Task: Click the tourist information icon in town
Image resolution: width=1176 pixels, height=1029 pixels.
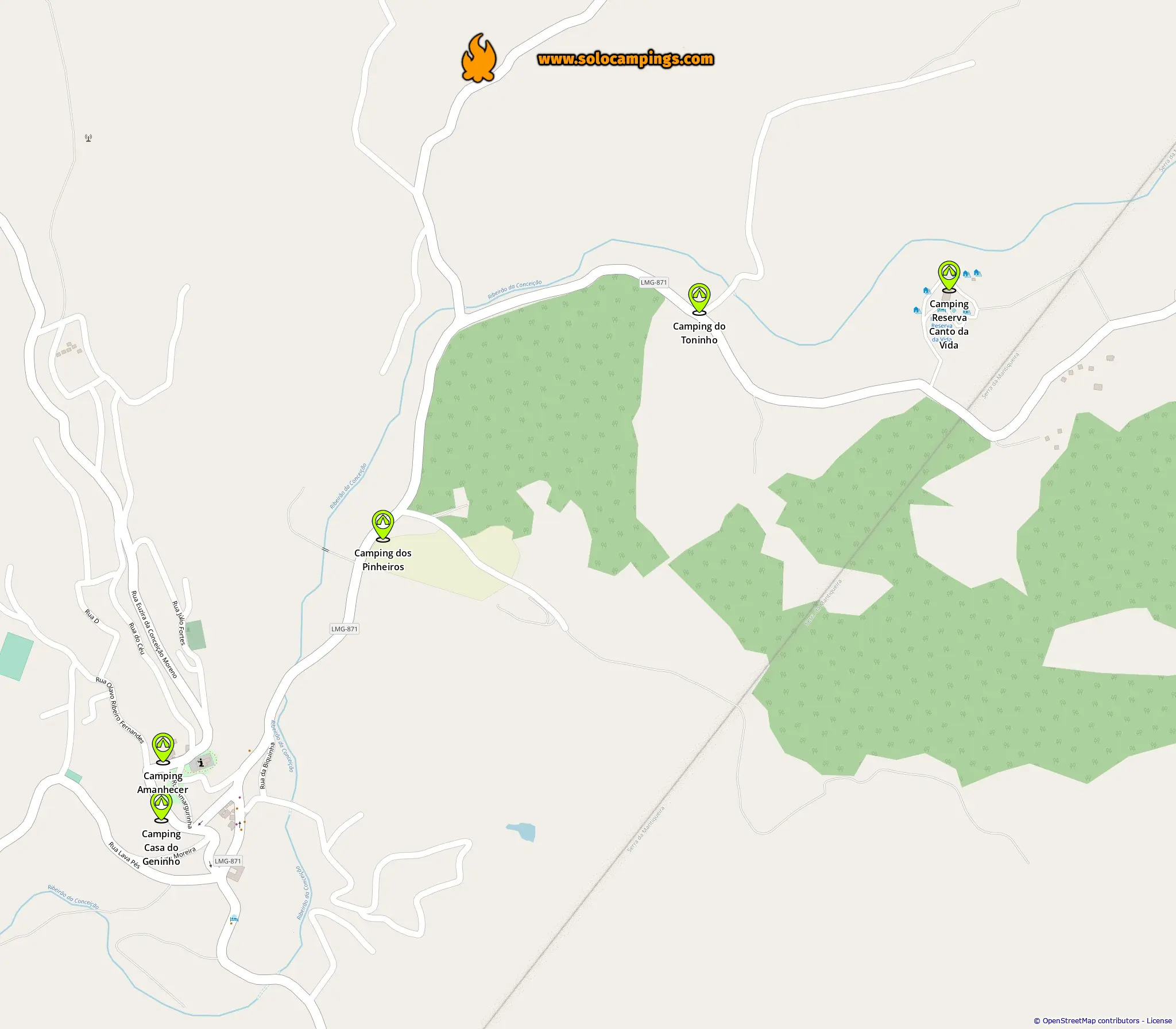Action: pyautogui.click(x=201, y=763)
